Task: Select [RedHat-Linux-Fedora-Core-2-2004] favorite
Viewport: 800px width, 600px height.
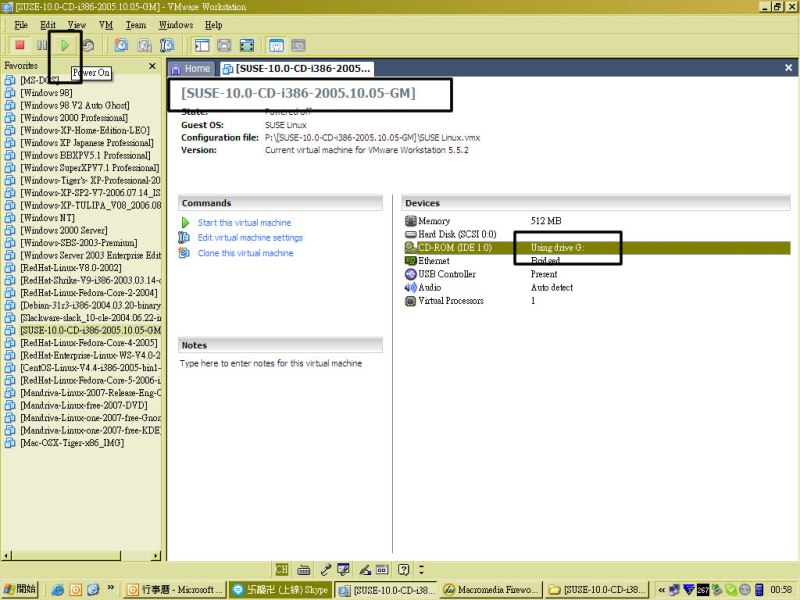Action: 89,293
